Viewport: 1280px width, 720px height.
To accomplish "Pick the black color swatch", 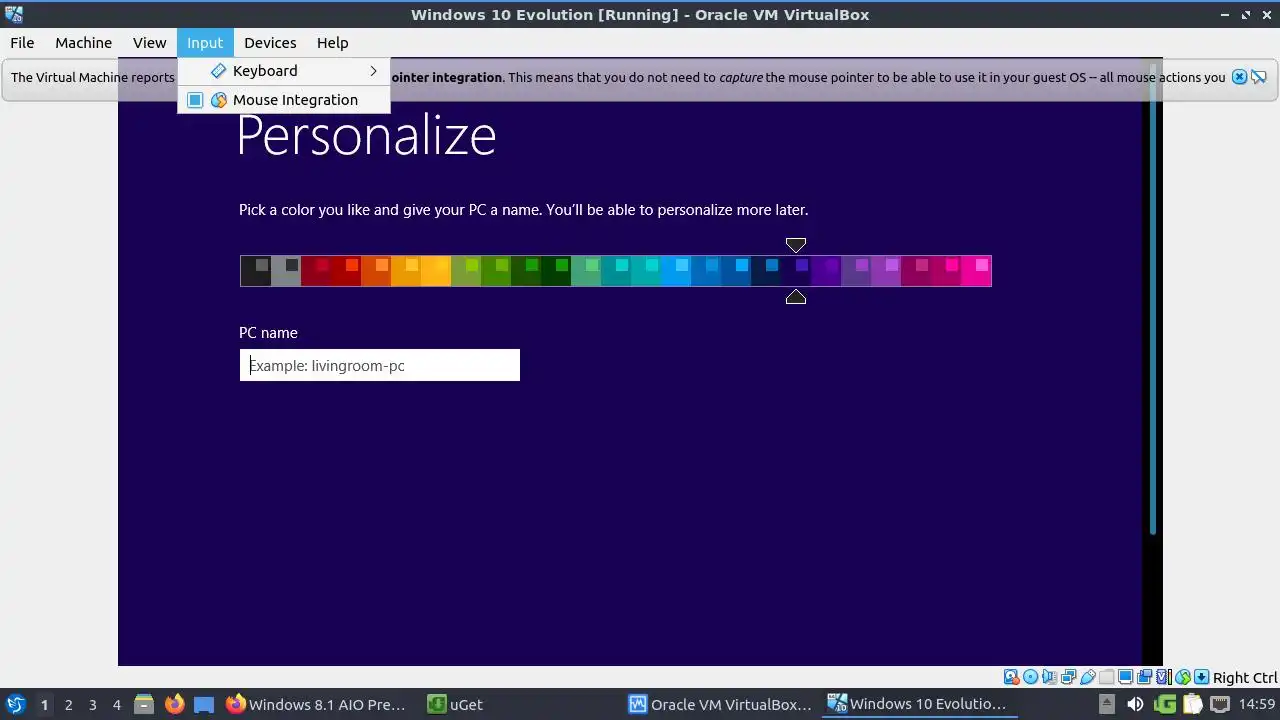I will 255,271.
